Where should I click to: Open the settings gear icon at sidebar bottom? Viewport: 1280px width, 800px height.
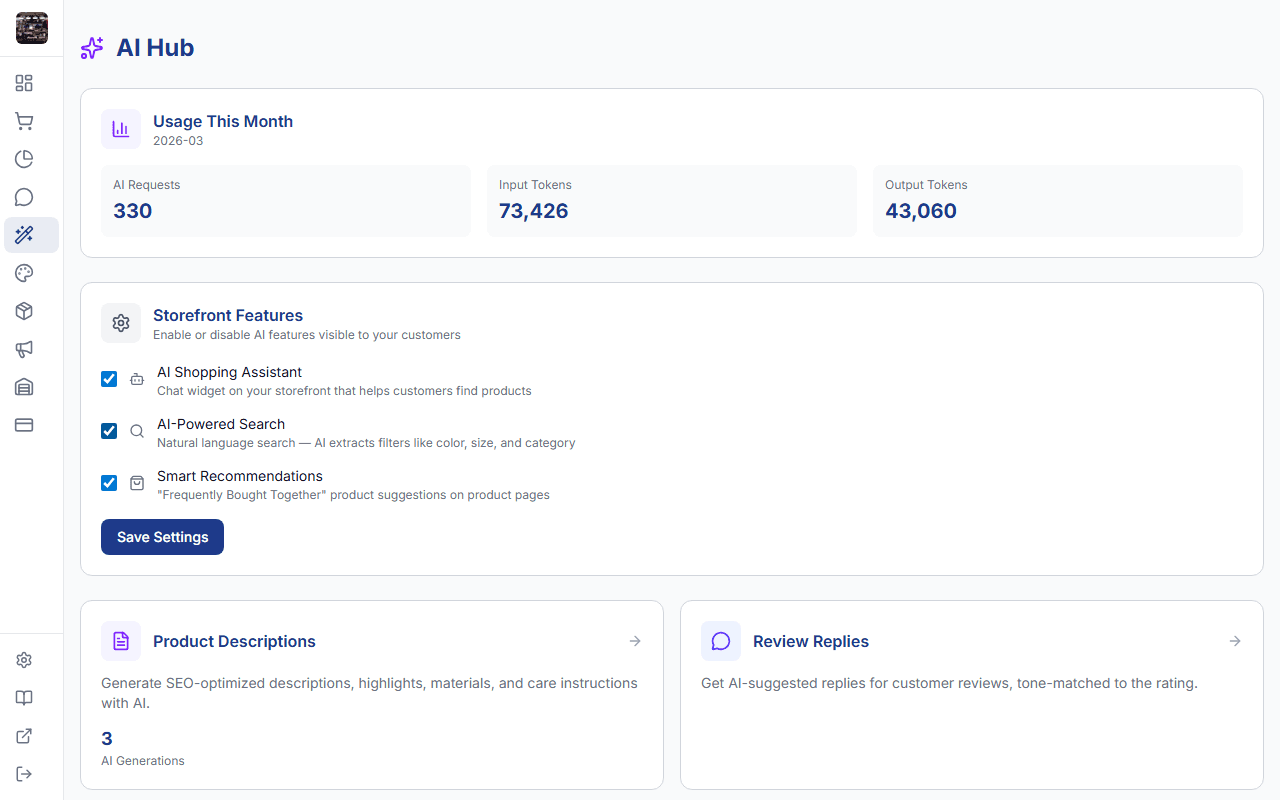(x=24, y=660)
